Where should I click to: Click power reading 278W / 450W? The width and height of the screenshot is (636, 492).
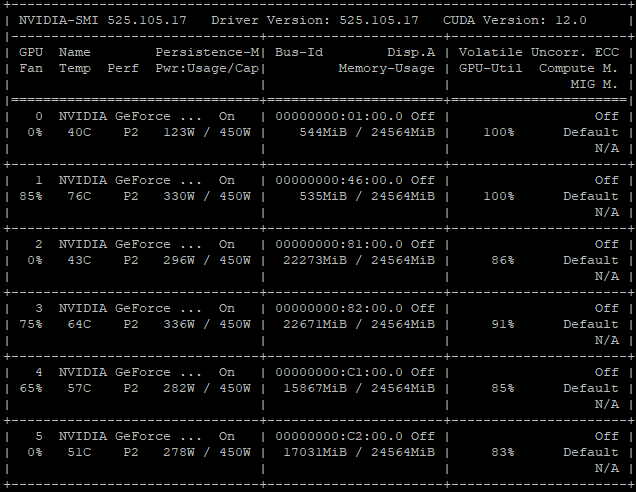(x=207, y=452)
